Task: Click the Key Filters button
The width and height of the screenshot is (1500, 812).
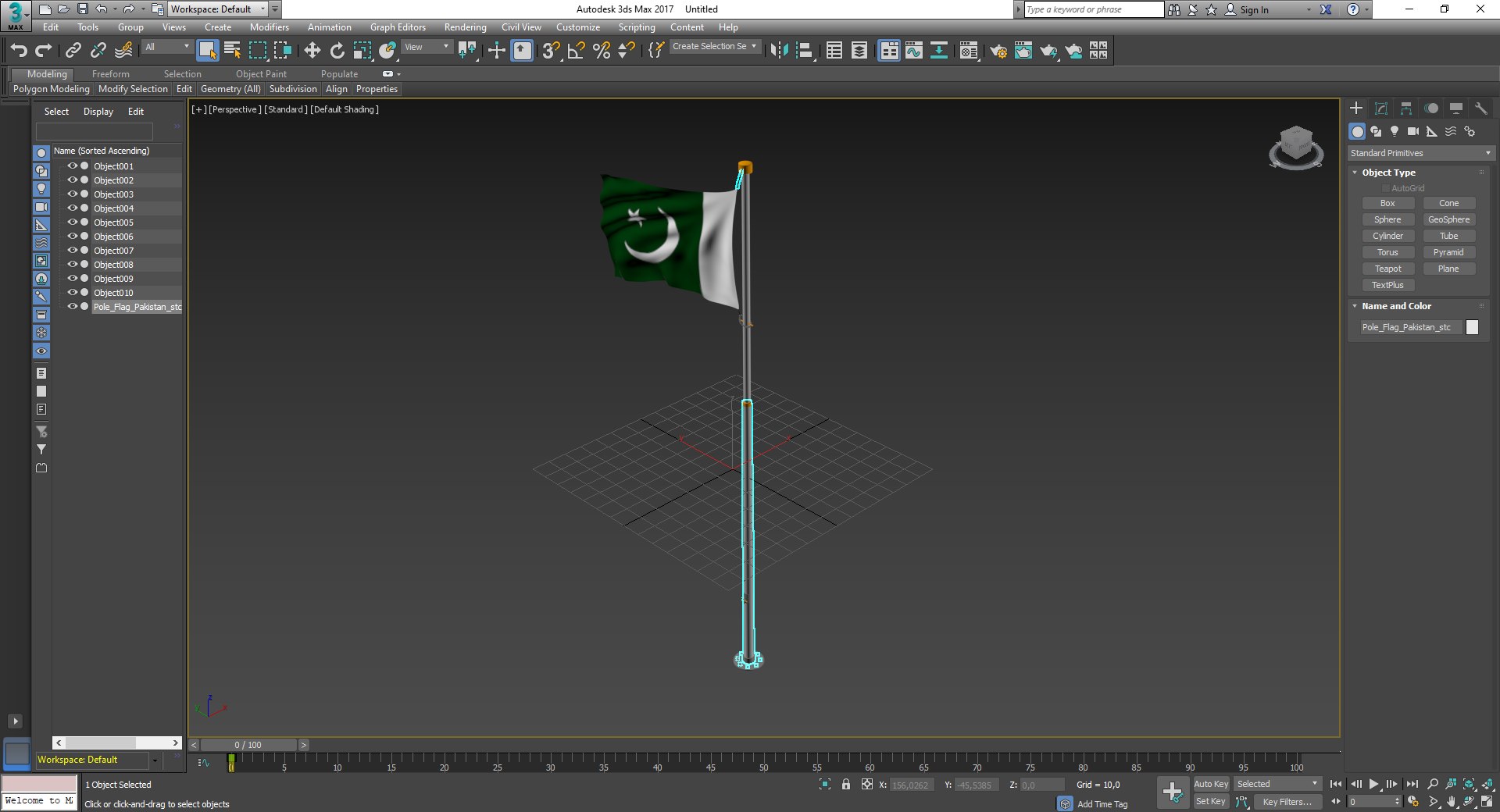Action: click(x=1287, y=802)
